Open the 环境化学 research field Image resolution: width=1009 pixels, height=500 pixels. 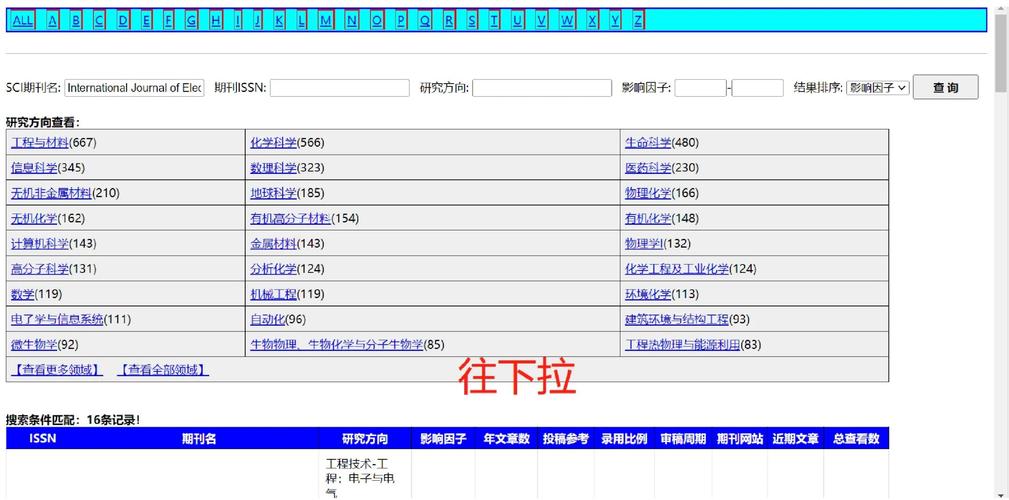(648, 294)
